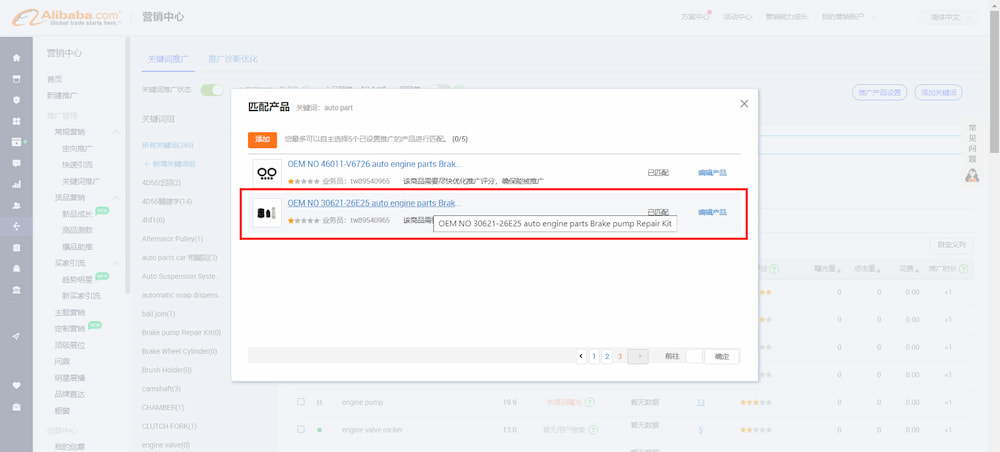Select the checkbox for the engine pump row
Screen dimensions: 1000x452
coord(300,402)
